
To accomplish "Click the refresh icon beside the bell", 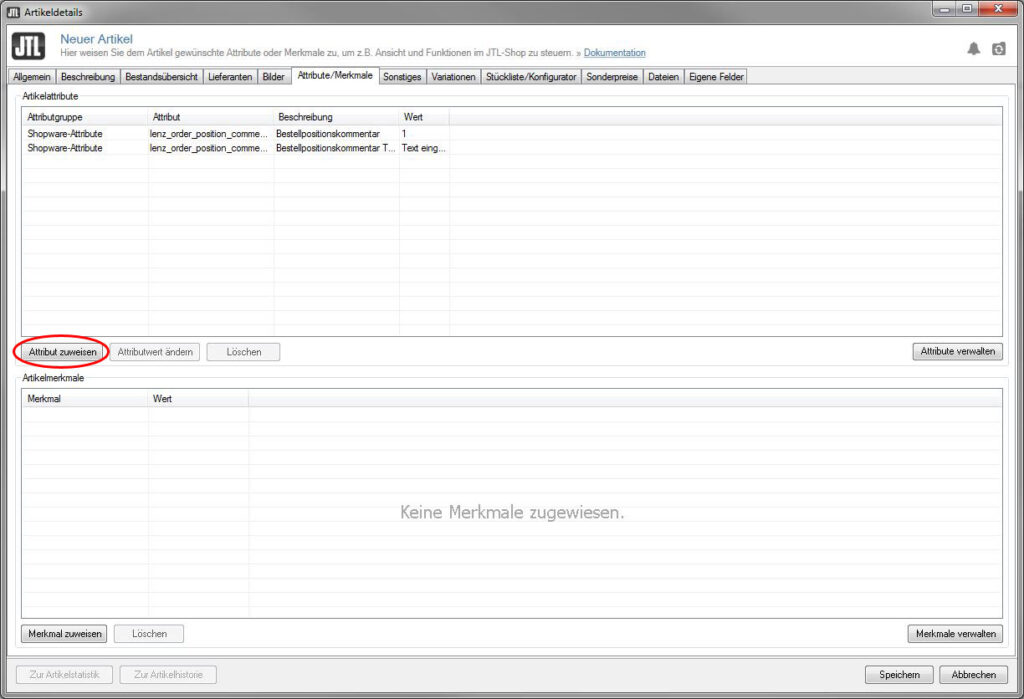I will [998, 48].
